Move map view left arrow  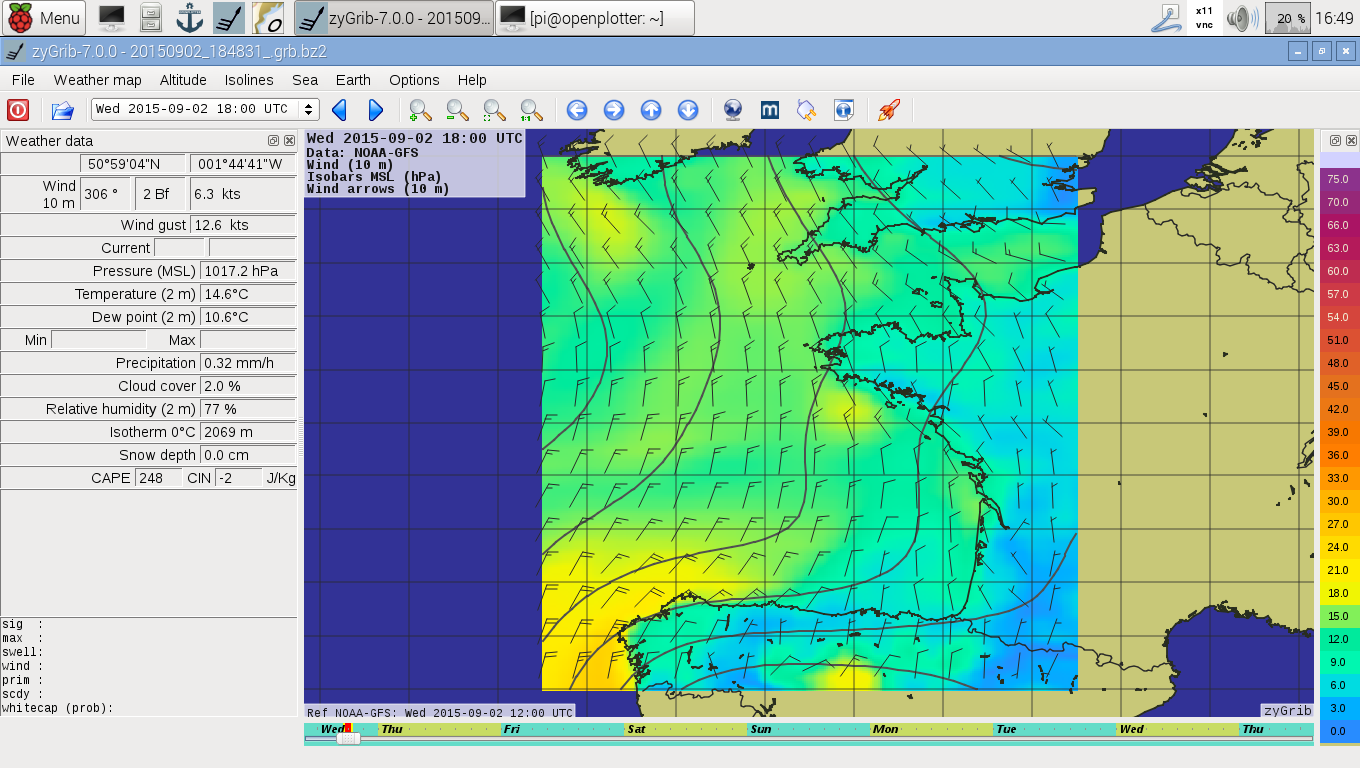(577, 110)
